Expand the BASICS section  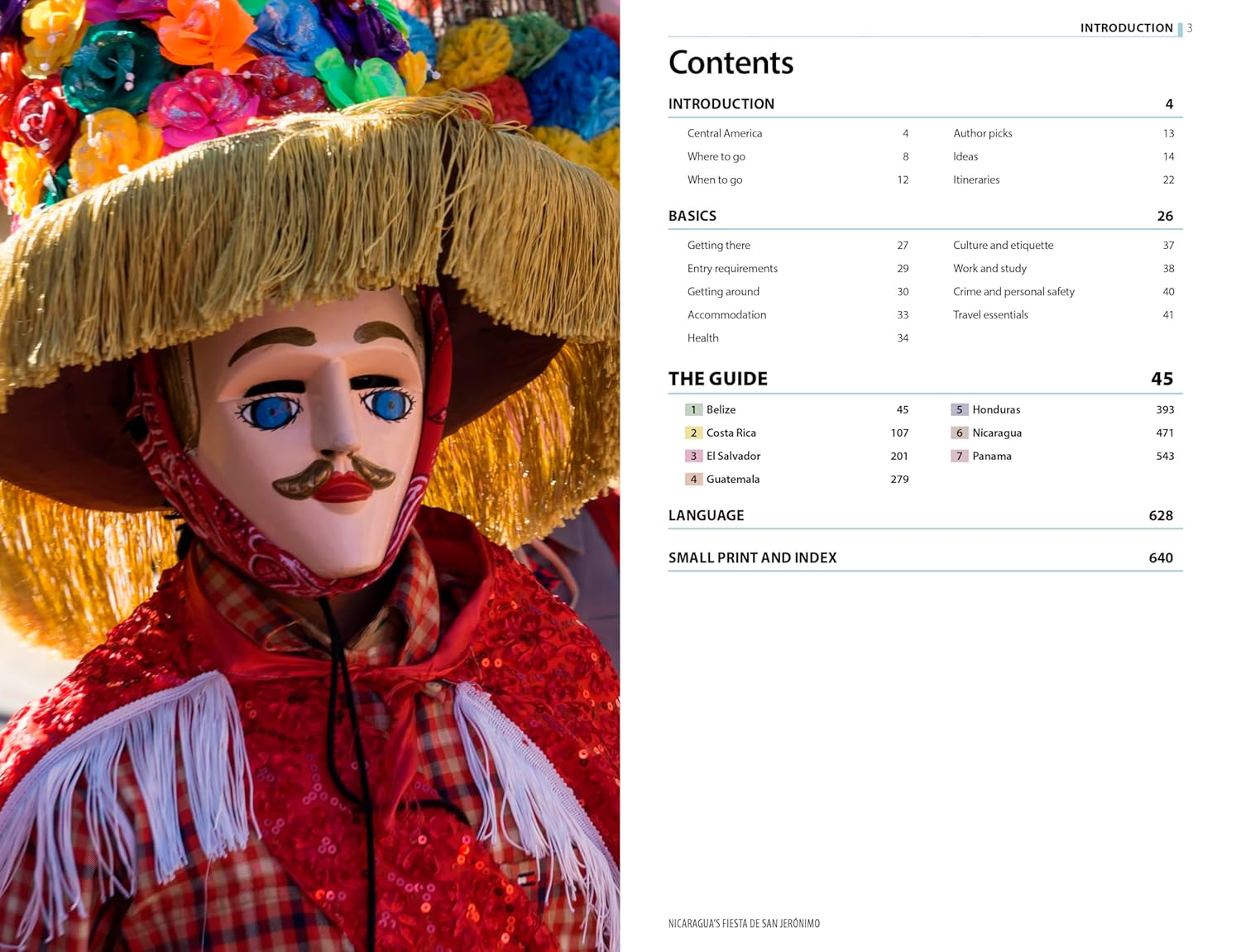point(692,215)
